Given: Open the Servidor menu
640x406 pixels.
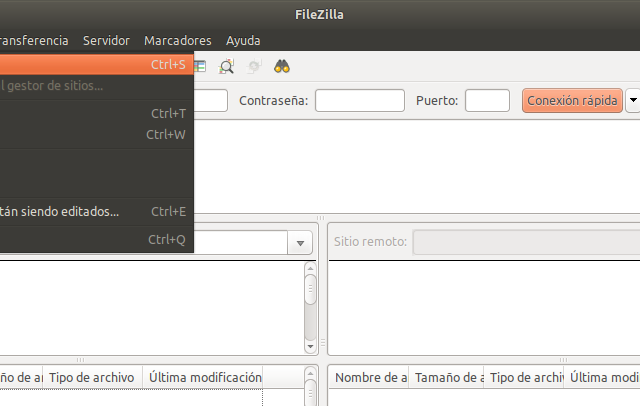Looking at the screenshot, I should 106,40.
